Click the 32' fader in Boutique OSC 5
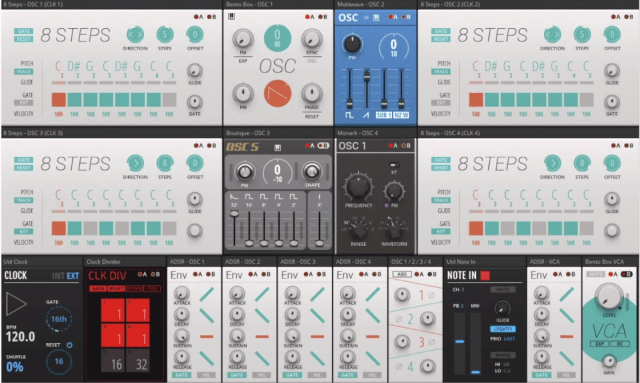The width and height of the screenshot is (640, 383). 234,228
